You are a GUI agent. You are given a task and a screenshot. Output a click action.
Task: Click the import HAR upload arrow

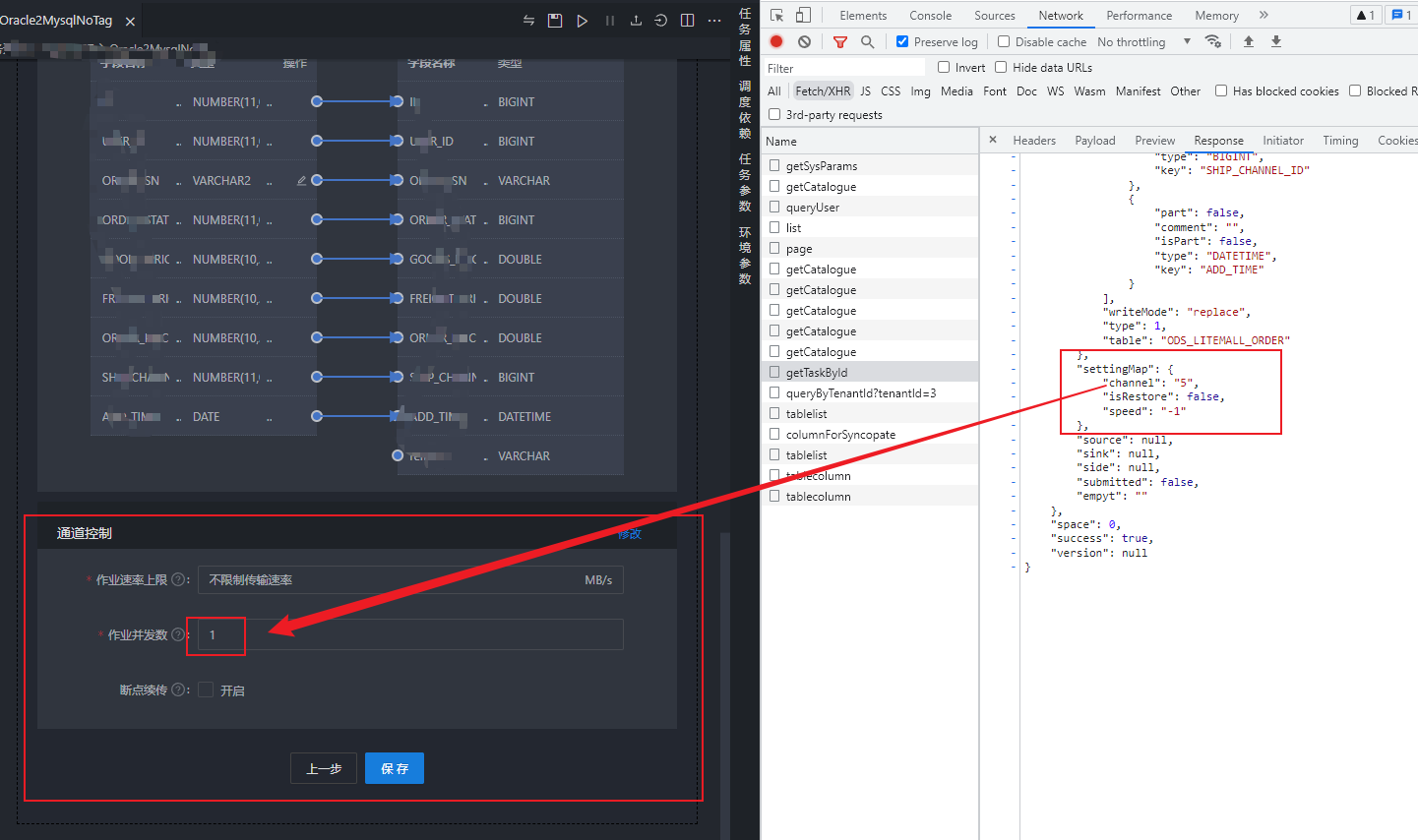point(1249,41)
